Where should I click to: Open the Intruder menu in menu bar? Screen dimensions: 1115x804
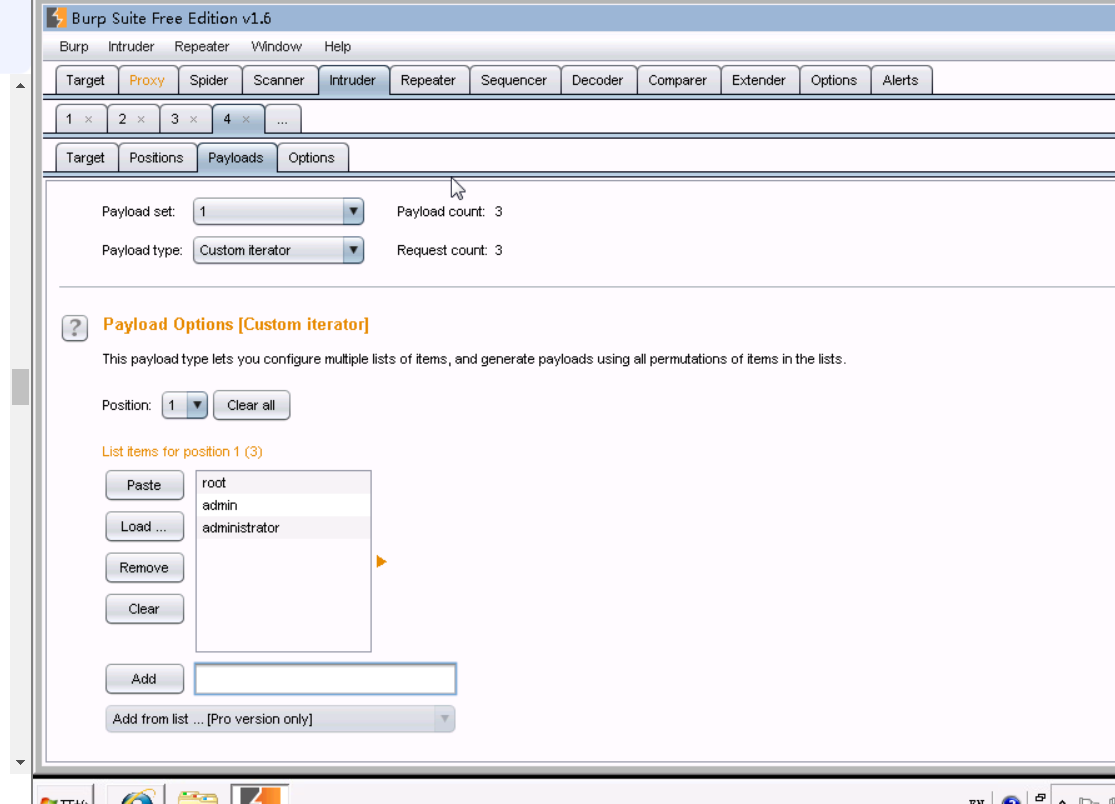[x=131, y=46]
